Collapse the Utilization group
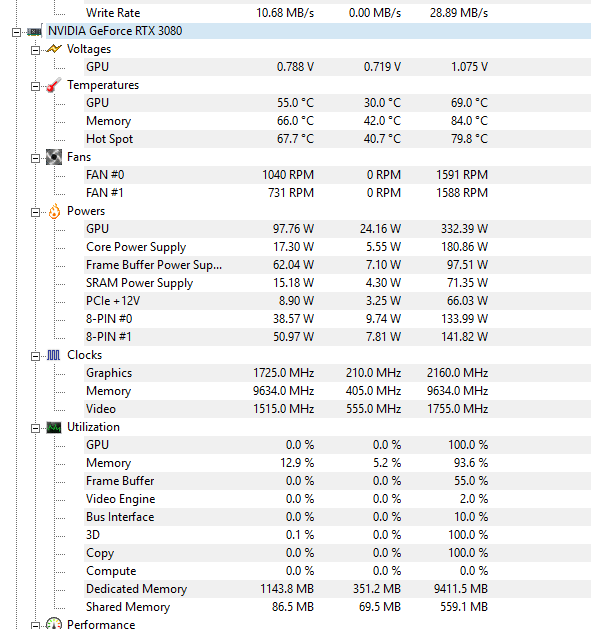The width and height of the screenshot is (591, 629). tap(35, 428)
